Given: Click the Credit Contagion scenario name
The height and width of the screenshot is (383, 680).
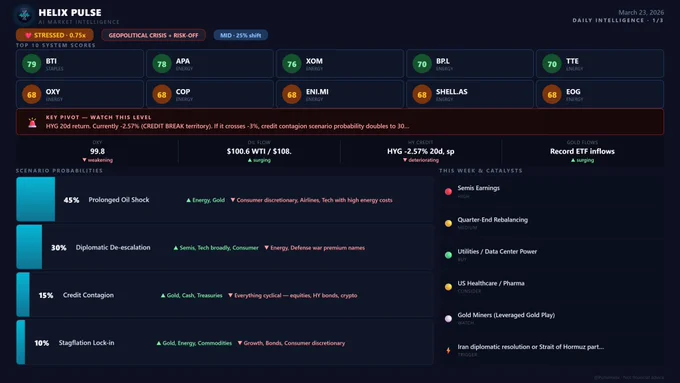Looking at the screenshot, I should [x=88, y=295].
